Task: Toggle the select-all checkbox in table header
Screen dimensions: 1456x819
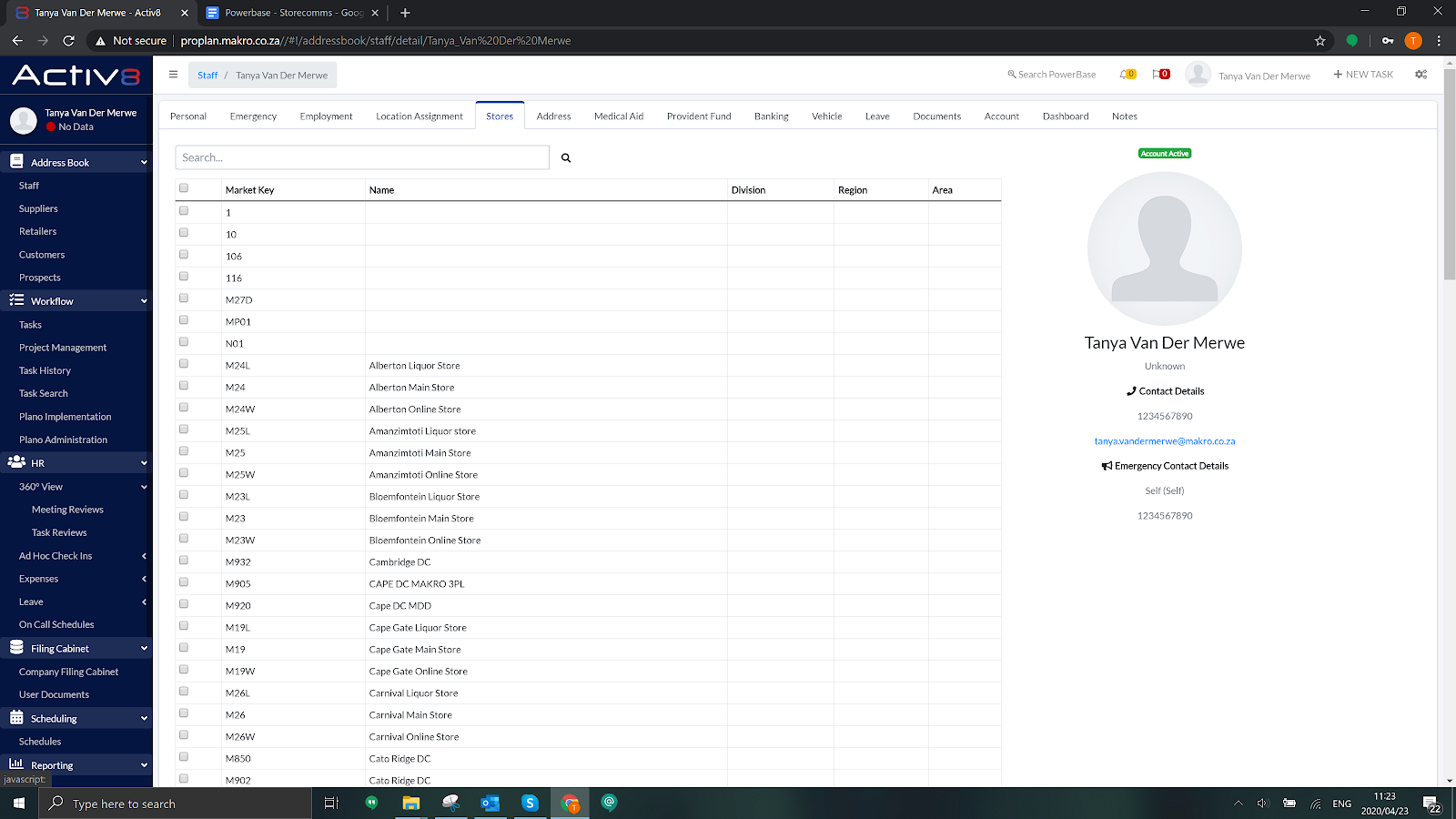Action: point(184,188)
